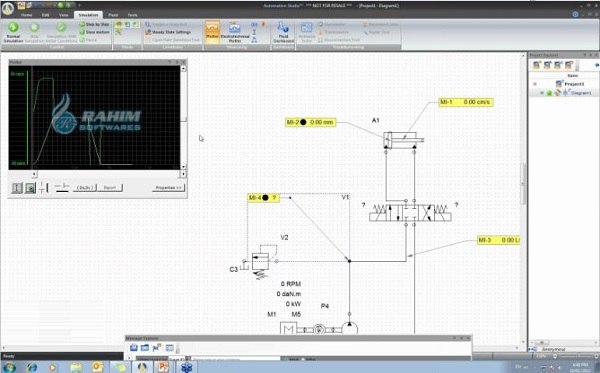The image size is (600, 373).
Task: Click the Plotter line style icon
Action: (x=62, y=187)
